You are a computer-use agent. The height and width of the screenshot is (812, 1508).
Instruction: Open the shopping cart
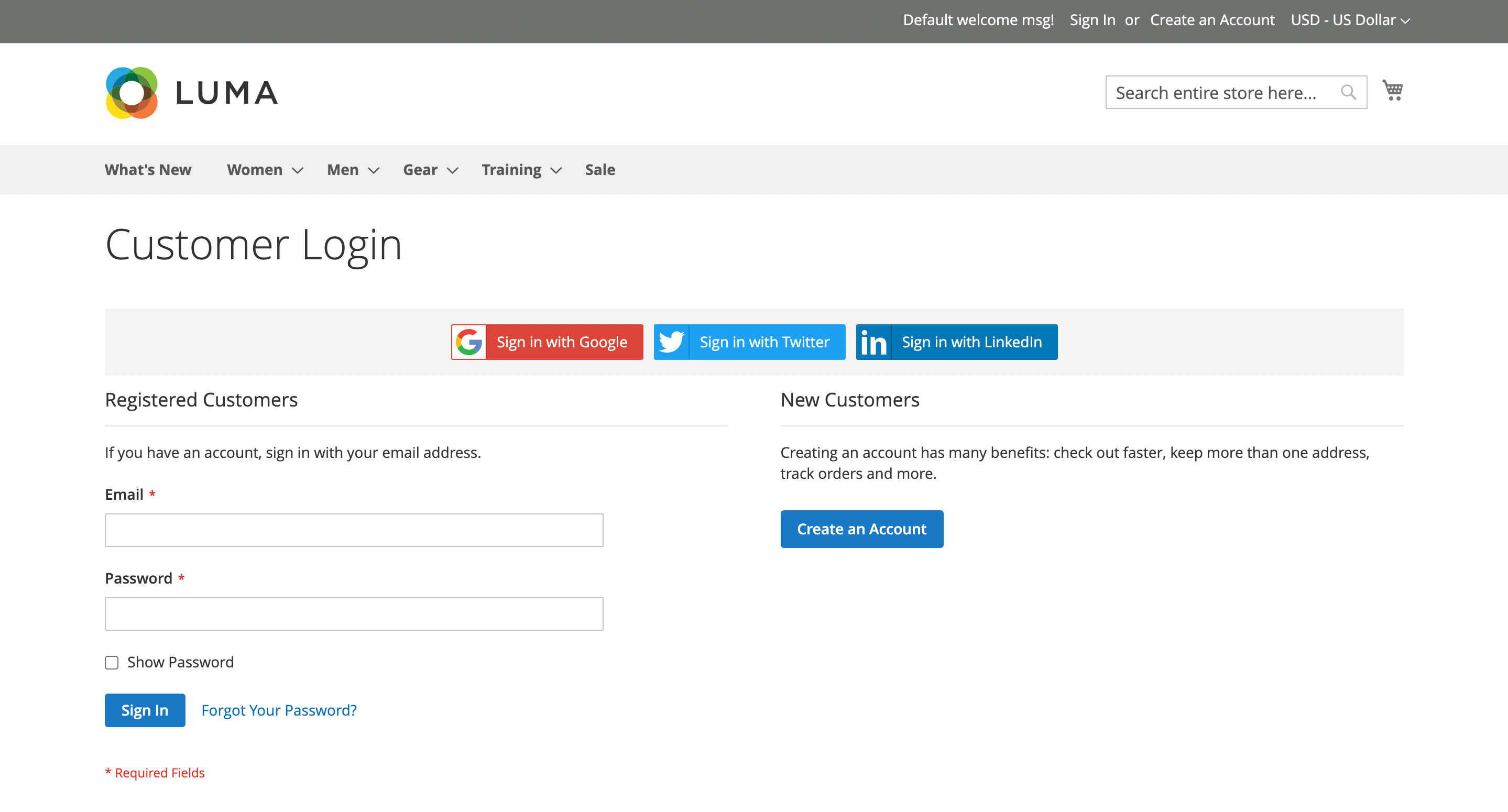[1392, 91]
